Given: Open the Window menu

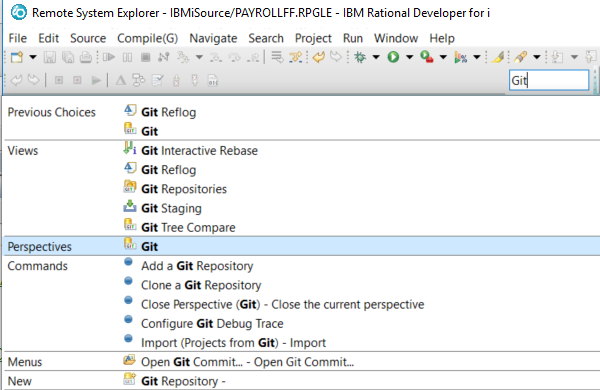Looking at the screenshot, I should 396,38.
